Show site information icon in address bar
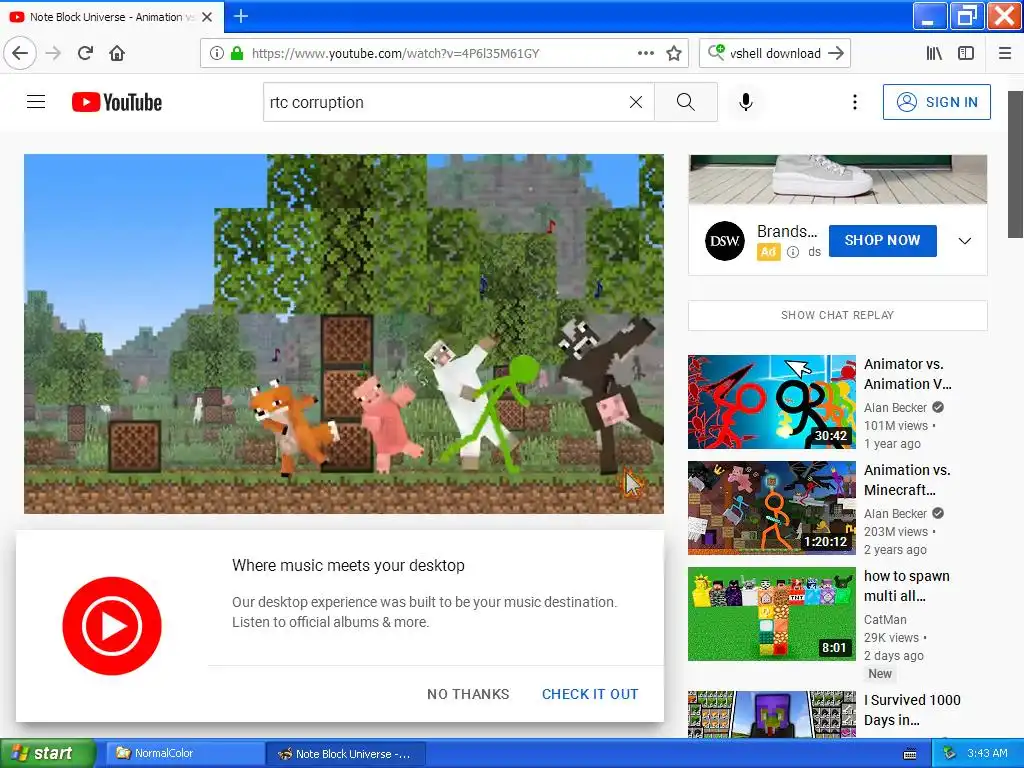The width and height of the screenshot is (1024, 768). (217, 53)
